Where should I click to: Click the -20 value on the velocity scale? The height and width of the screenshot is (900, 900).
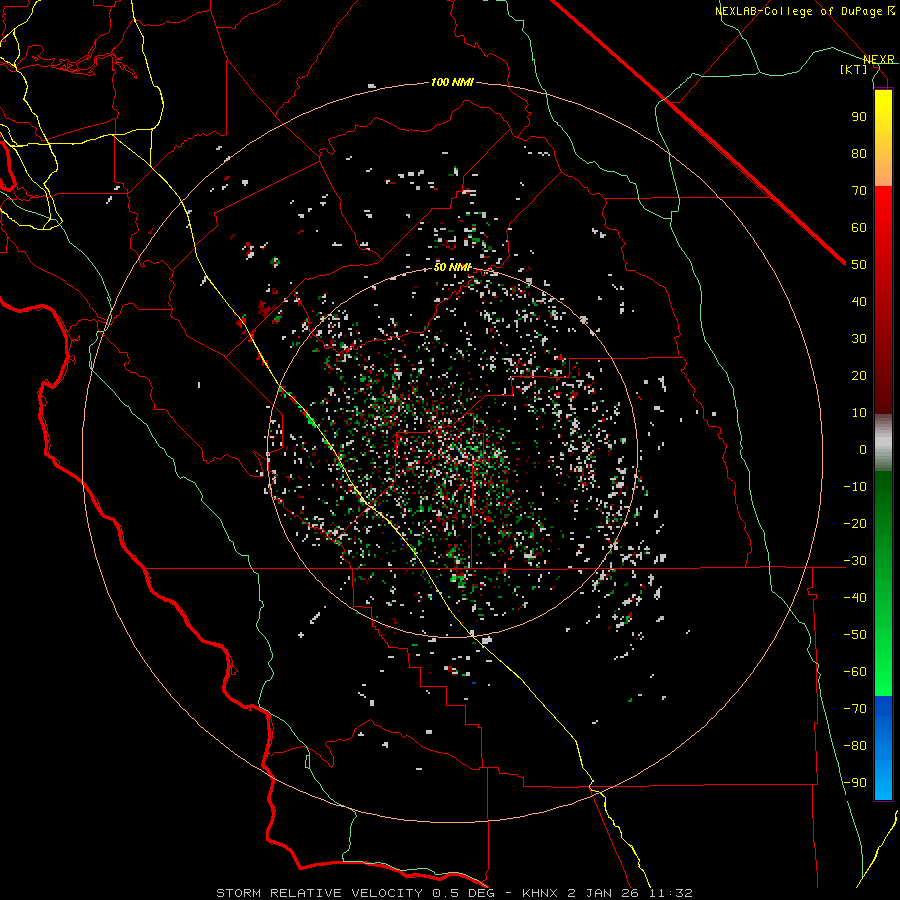point(855,524)
